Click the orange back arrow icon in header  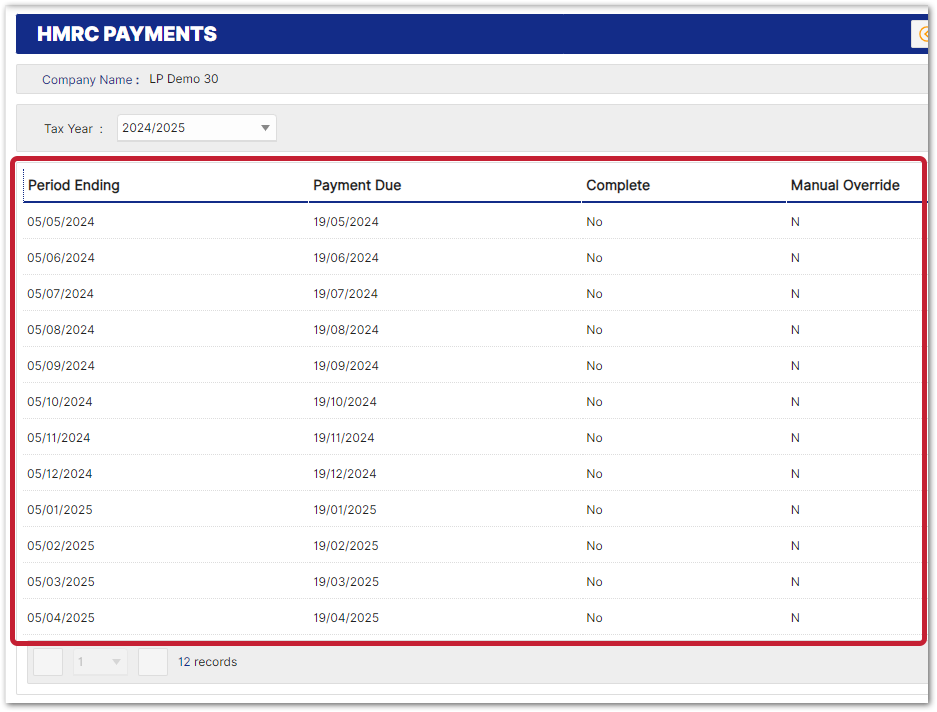[925, 34]
